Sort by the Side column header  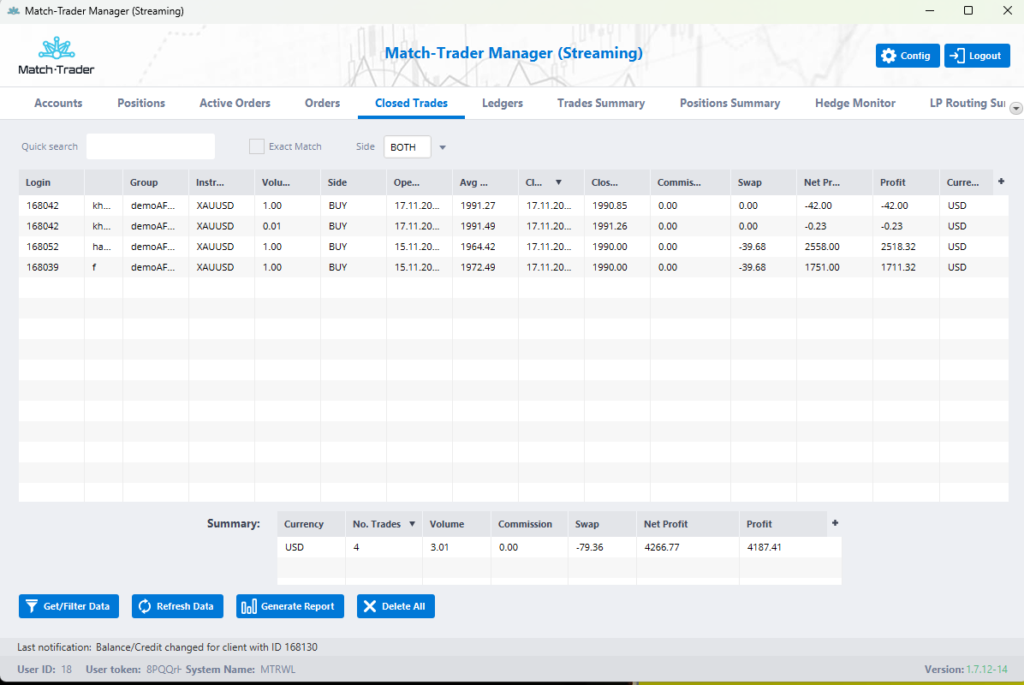[353, 182]
